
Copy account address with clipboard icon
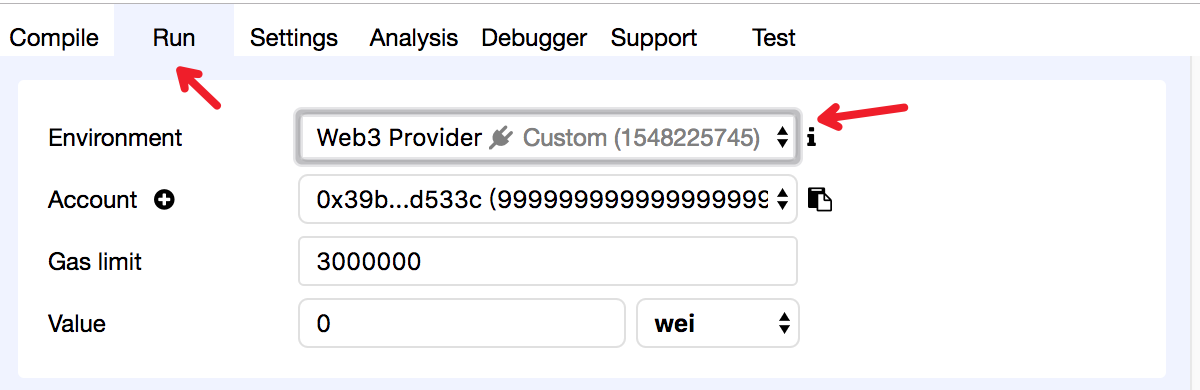[x=820, y=200]
